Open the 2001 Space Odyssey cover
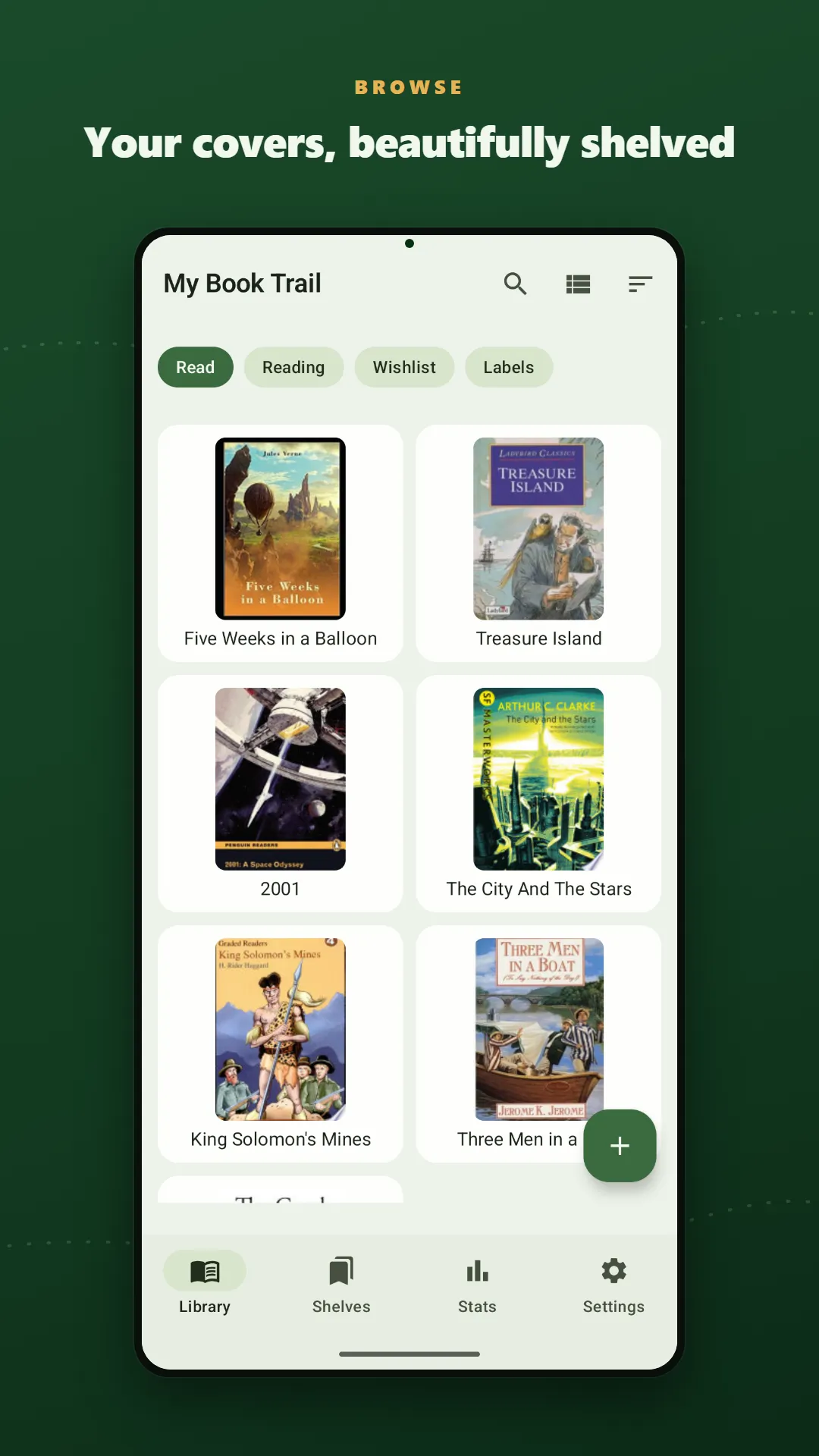This screenshot has width=819, height=1456. 281,779
